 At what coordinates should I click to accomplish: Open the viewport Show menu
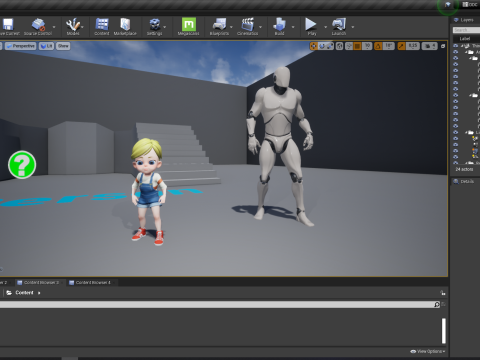pyautogui.click(x=63, y=46)
